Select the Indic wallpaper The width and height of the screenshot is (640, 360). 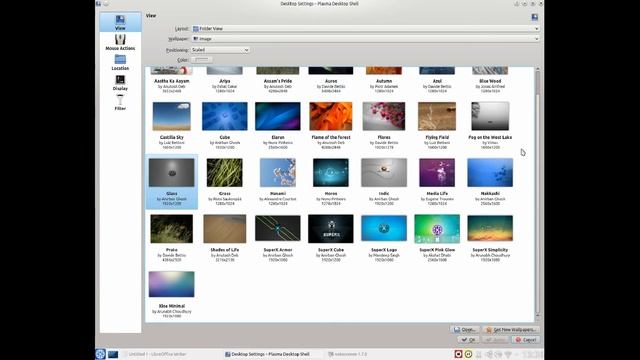coord(384,182)
